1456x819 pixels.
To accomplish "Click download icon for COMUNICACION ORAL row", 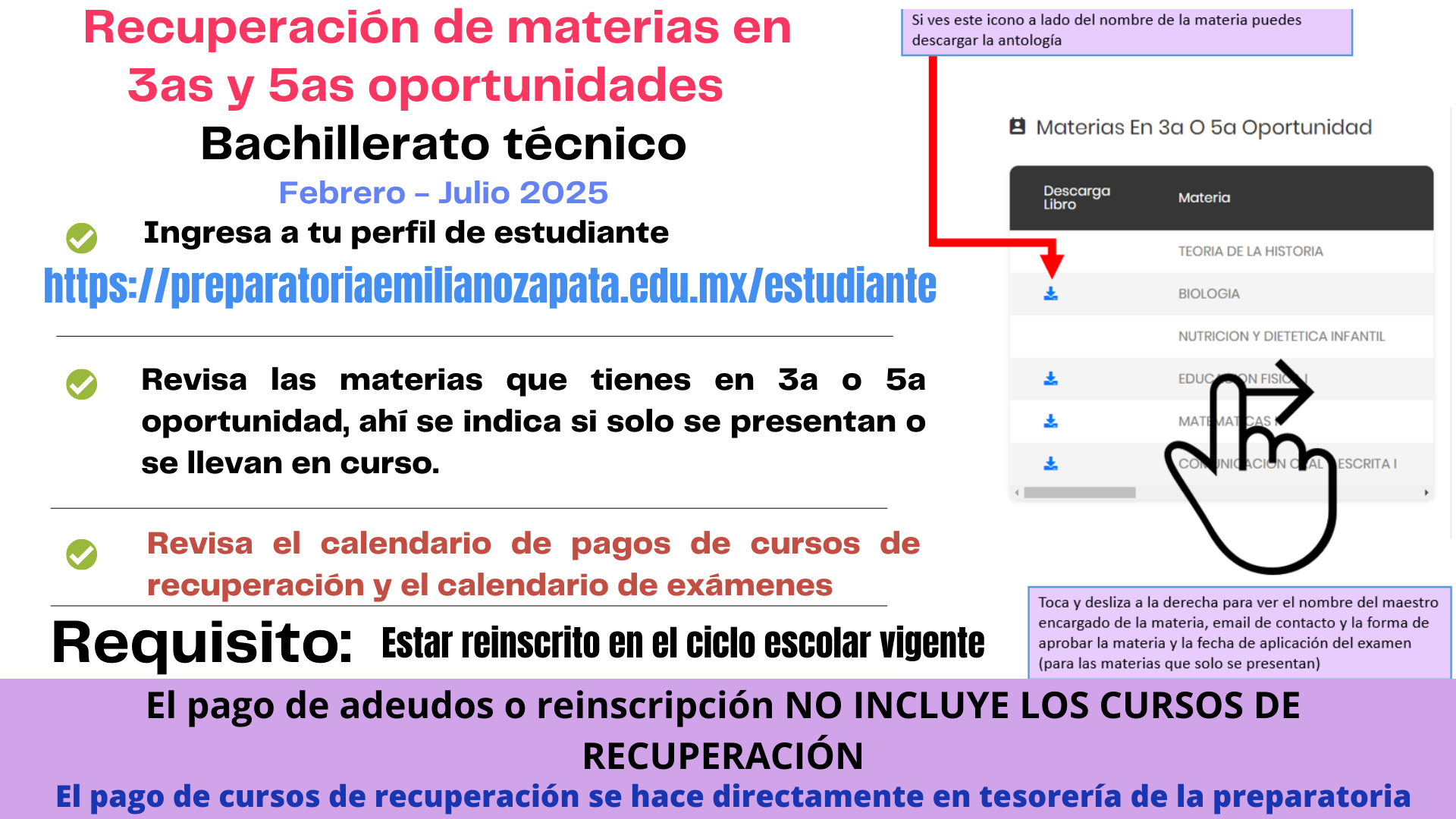I will (x=1050, y=463).
